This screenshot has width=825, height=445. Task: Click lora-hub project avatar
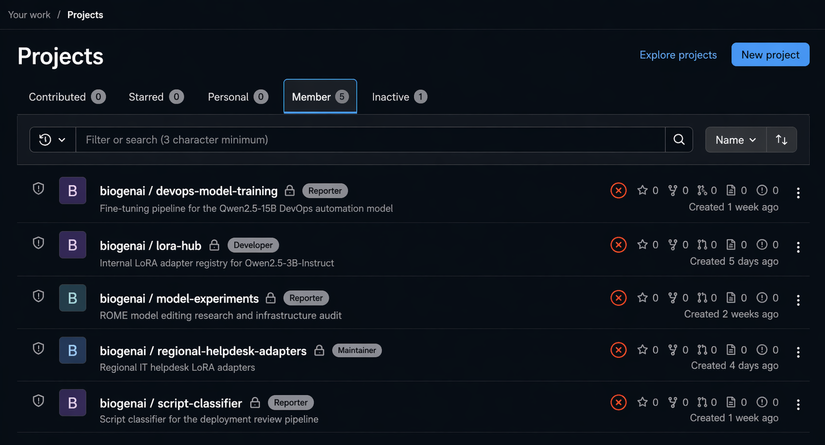point(73,245)
